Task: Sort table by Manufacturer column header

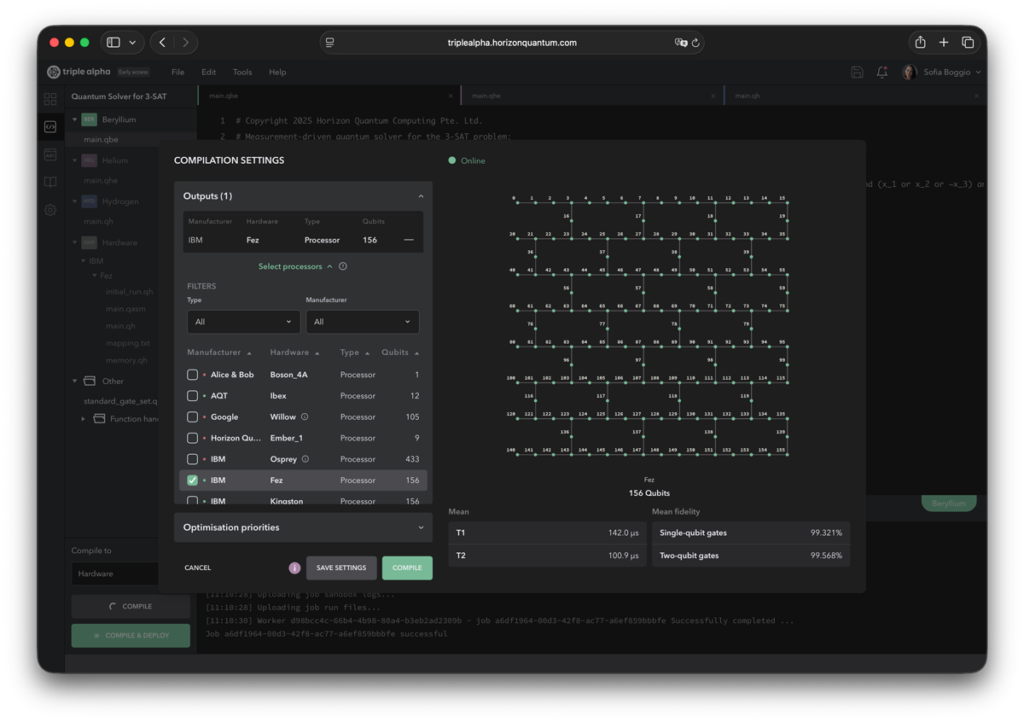Action: [219, 353]
